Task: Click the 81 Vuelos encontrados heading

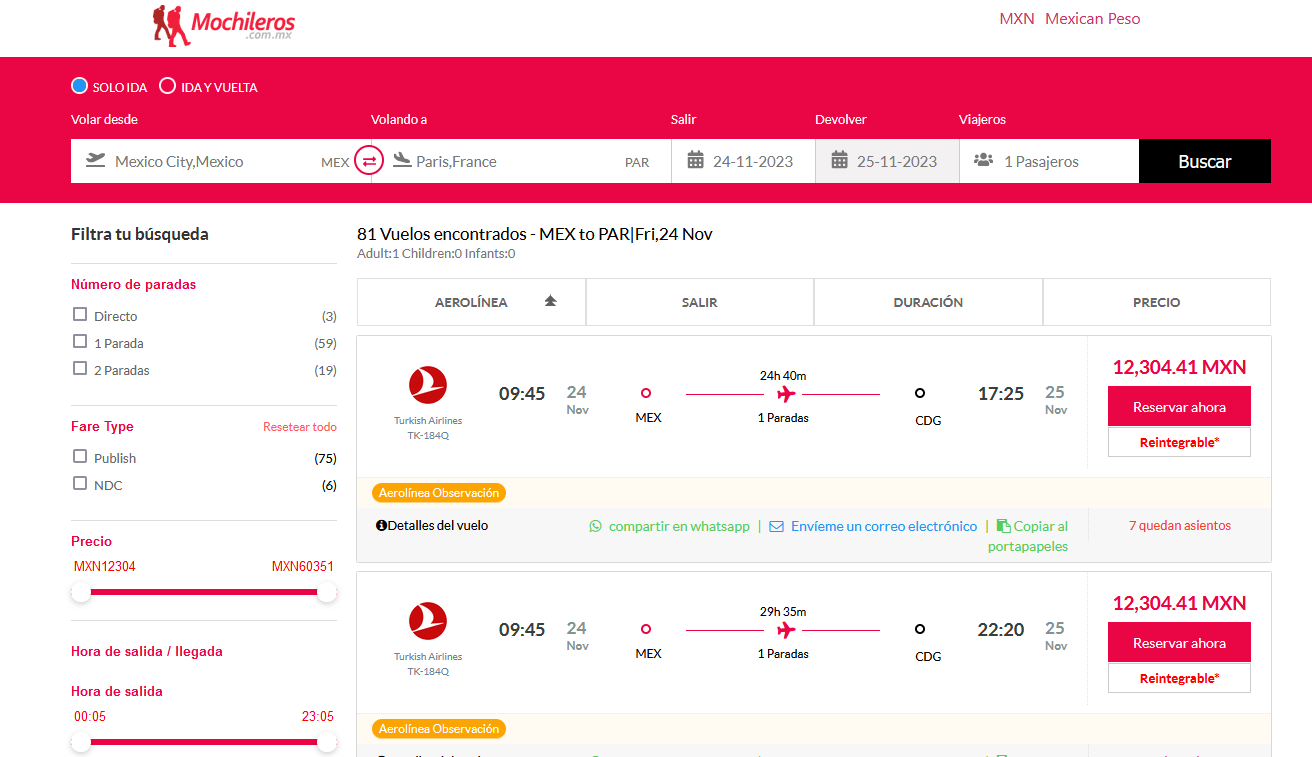Action: tap(535, 234)
